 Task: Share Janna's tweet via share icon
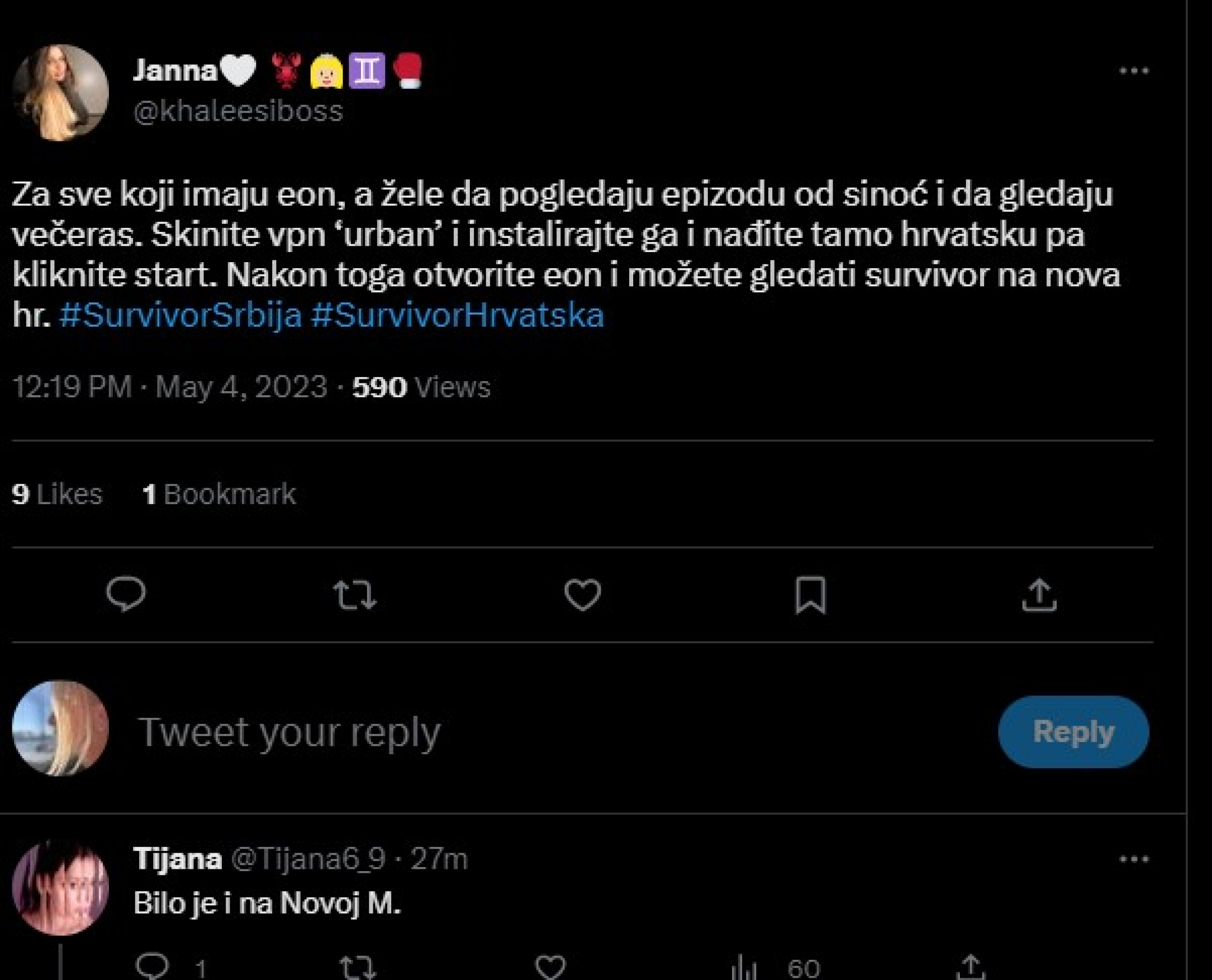tap(1039, 595)
